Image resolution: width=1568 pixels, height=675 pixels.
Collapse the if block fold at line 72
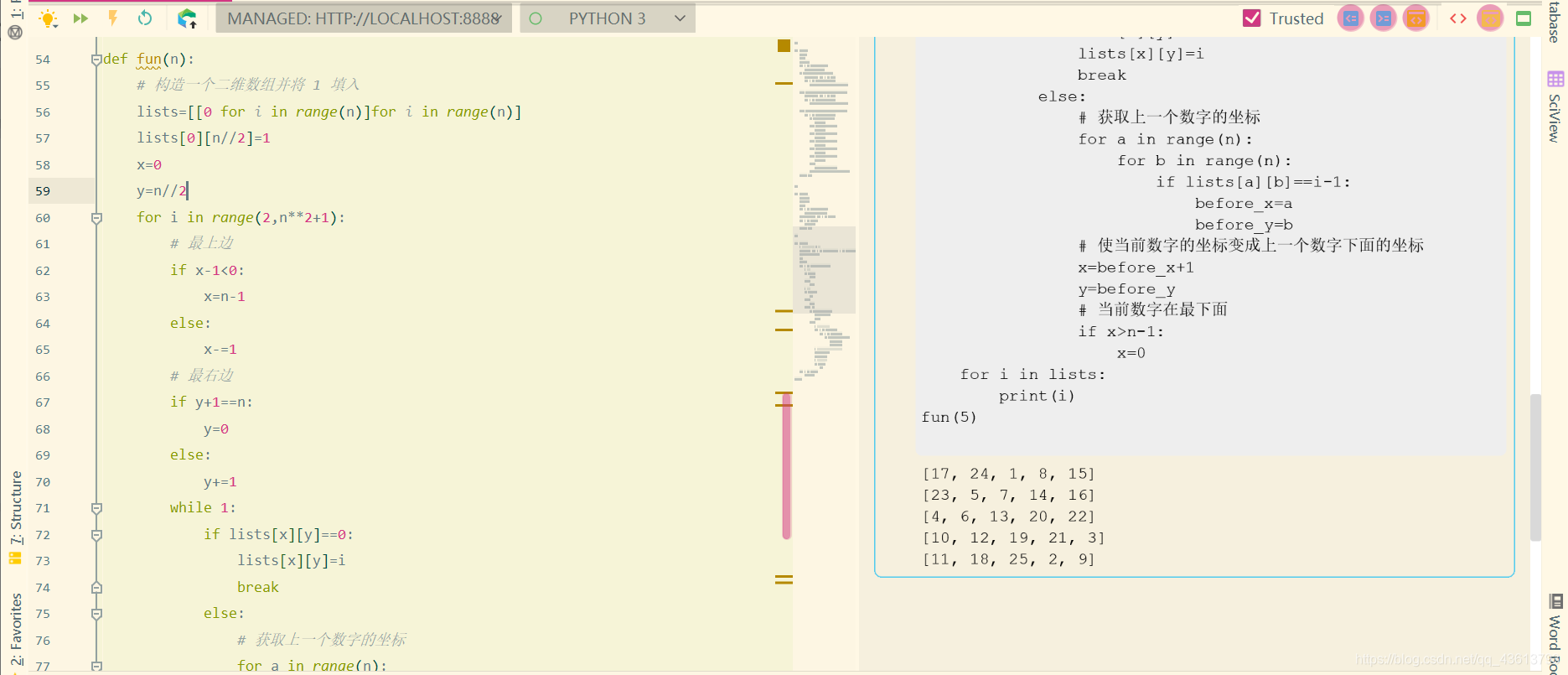click(96, 535)
